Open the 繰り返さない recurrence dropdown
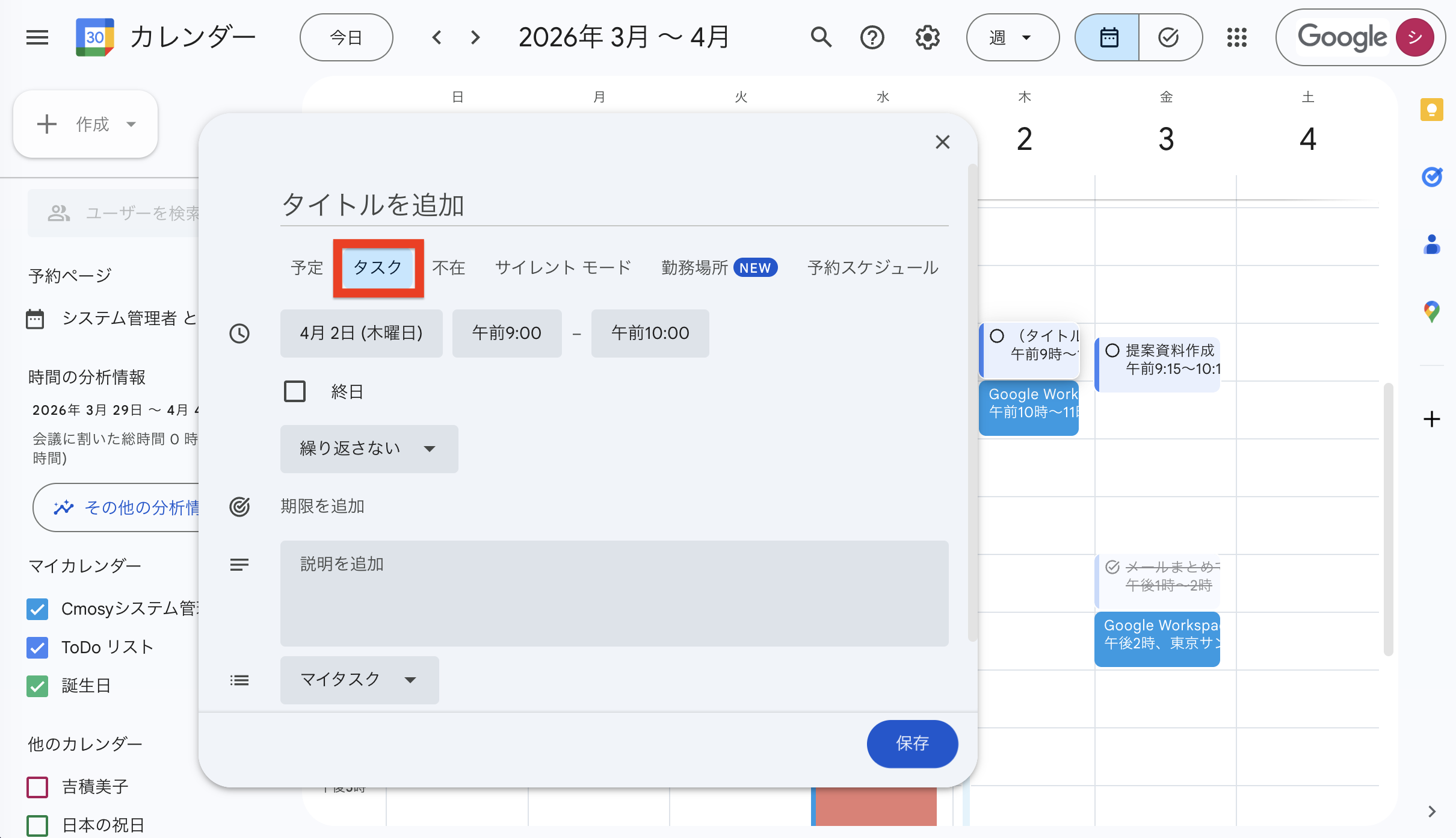Viewport: 1456px width, 838px height. [369, 448]
